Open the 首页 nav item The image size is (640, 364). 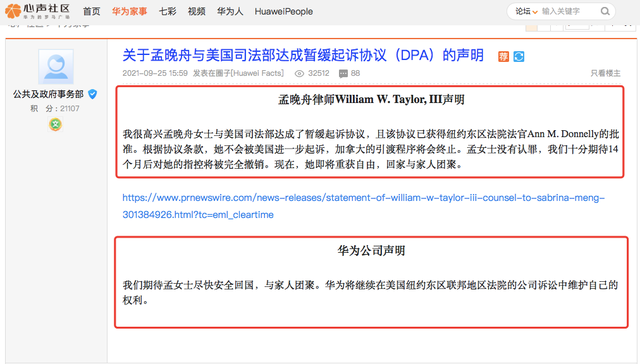[91, 11]
